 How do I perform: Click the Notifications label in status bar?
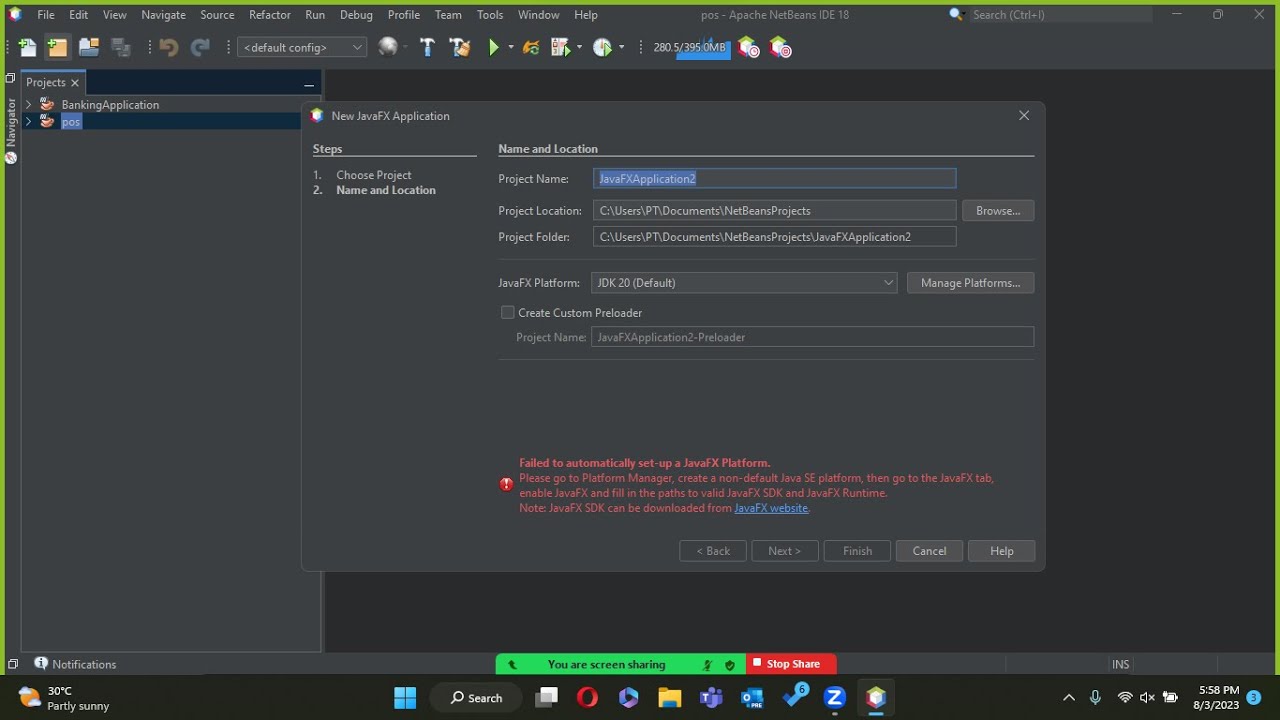tap(84, 664)
